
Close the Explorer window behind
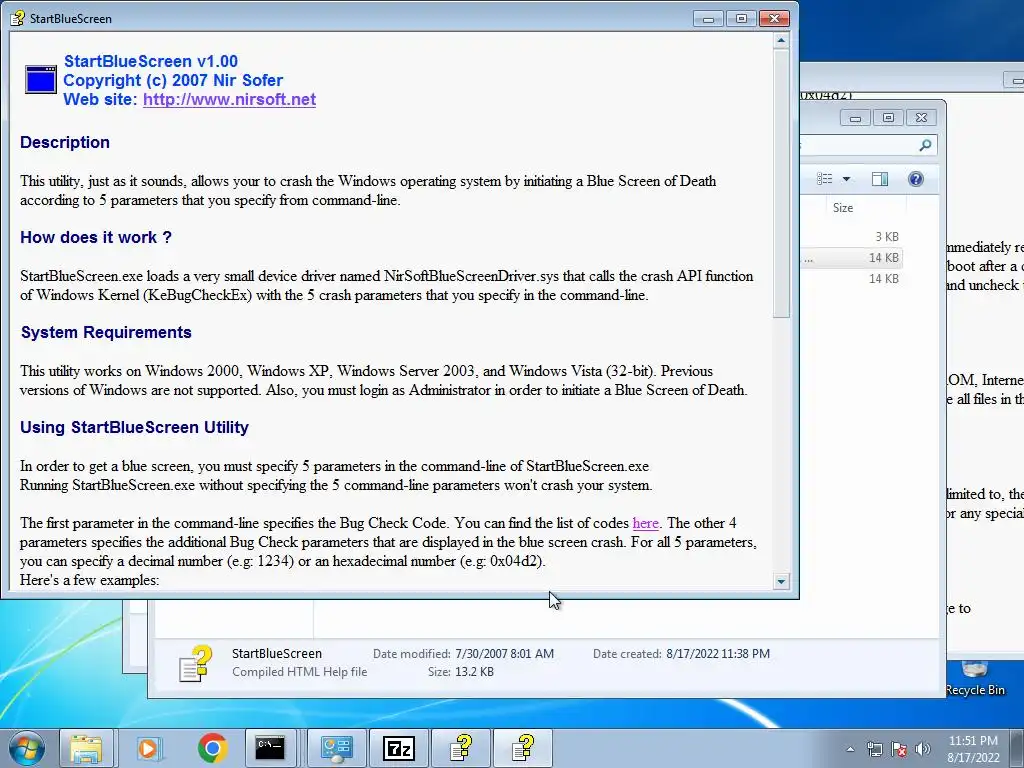(921, 118)
